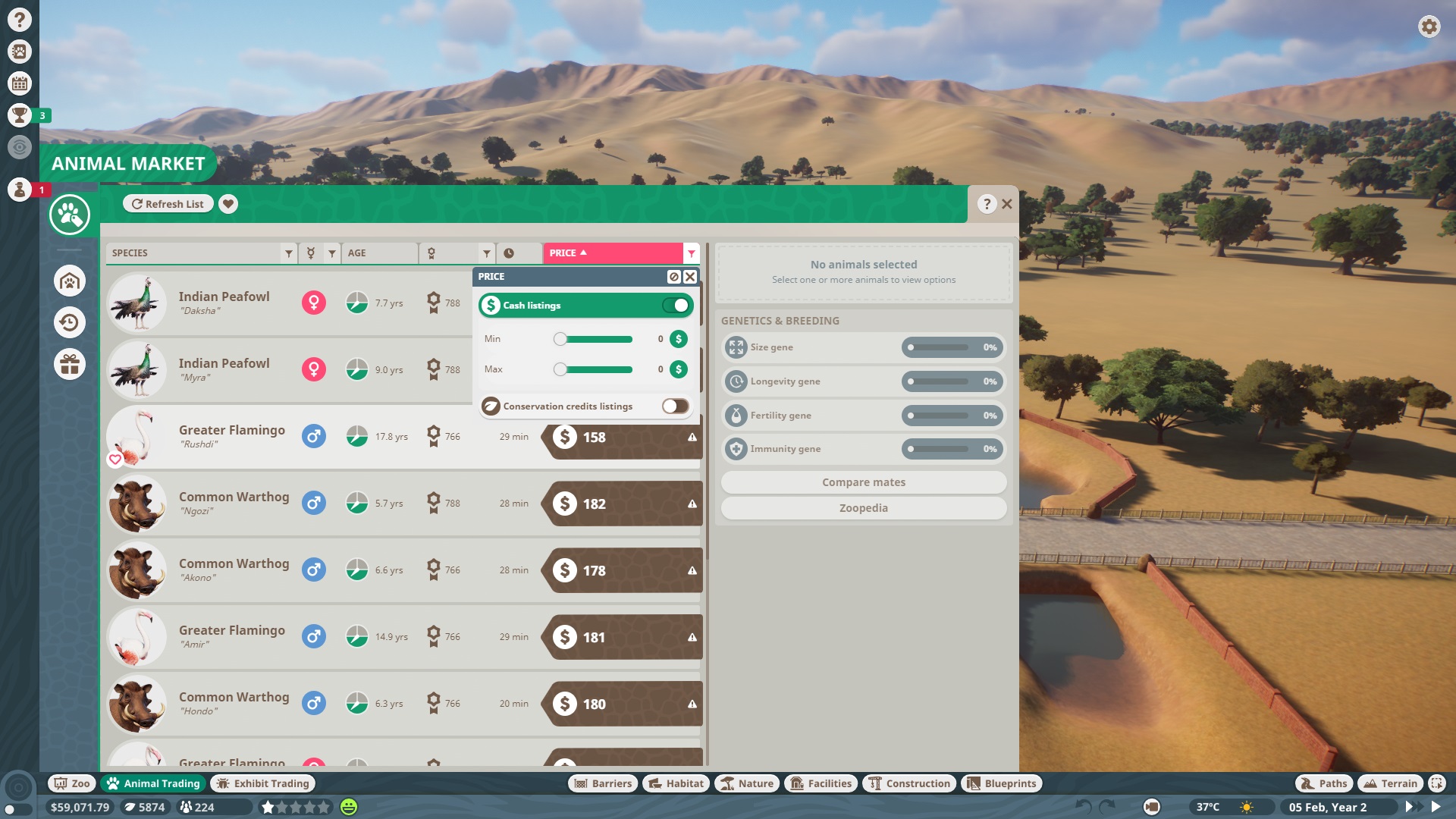Click the fast forward speed button
The image size is (1456, 819).
(1413, 807)
